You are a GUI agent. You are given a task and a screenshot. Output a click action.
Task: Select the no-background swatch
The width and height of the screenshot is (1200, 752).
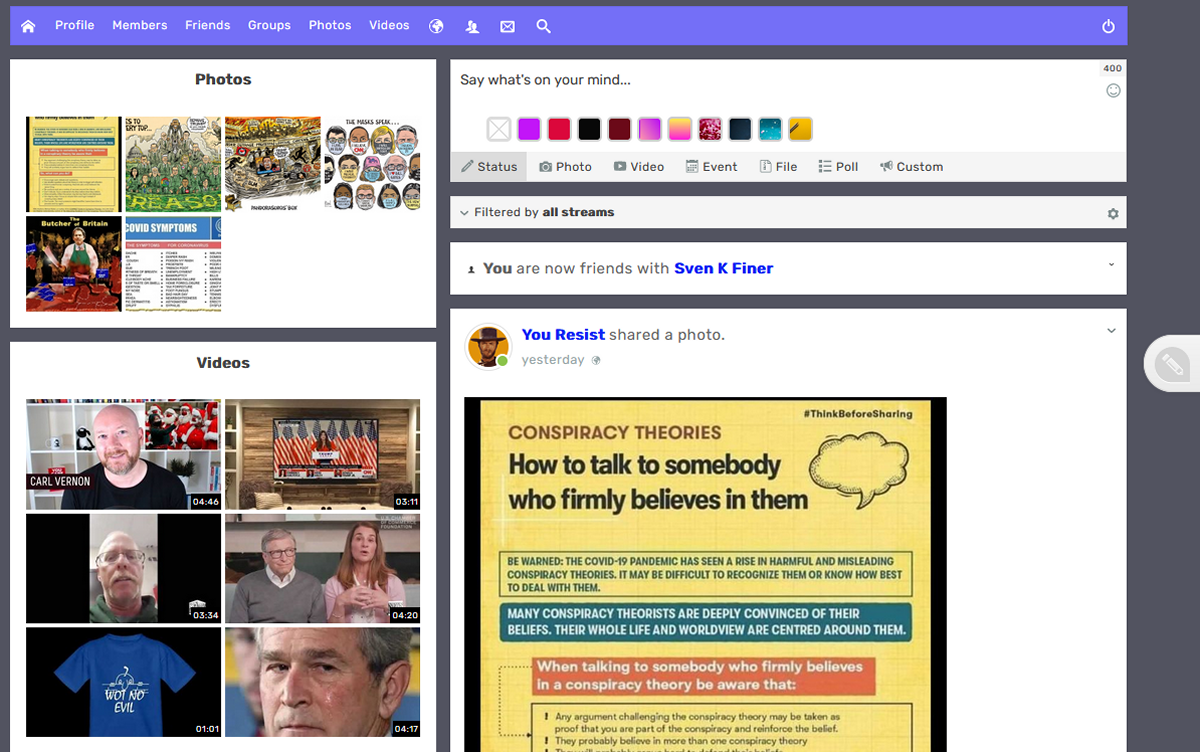(499, 129)
